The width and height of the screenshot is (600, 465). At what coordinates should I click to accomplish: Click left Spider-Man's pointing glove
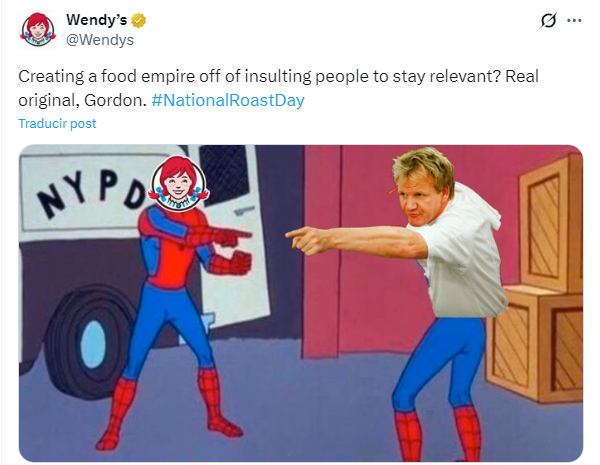tap(230, 236)
